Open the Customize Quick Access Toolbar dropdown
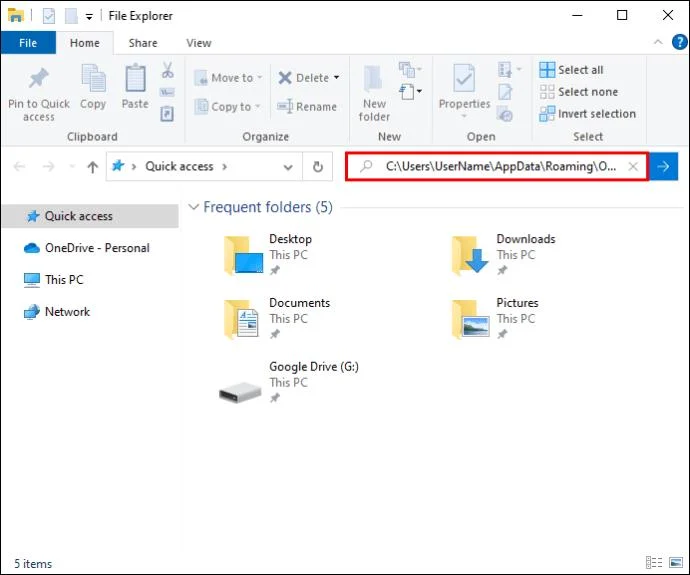This screenshot has width=690, height=575. tap(89, 17)
